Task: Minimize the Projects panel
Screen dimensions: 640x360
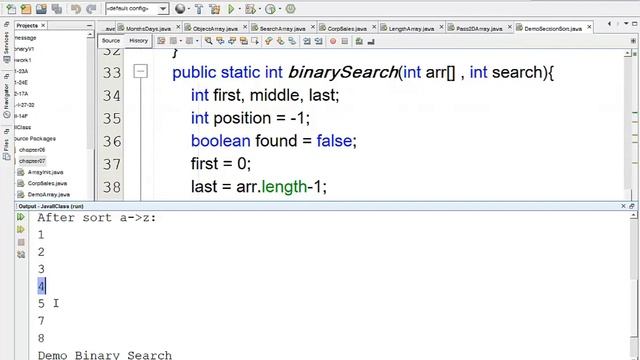Action: pos(89,26)
